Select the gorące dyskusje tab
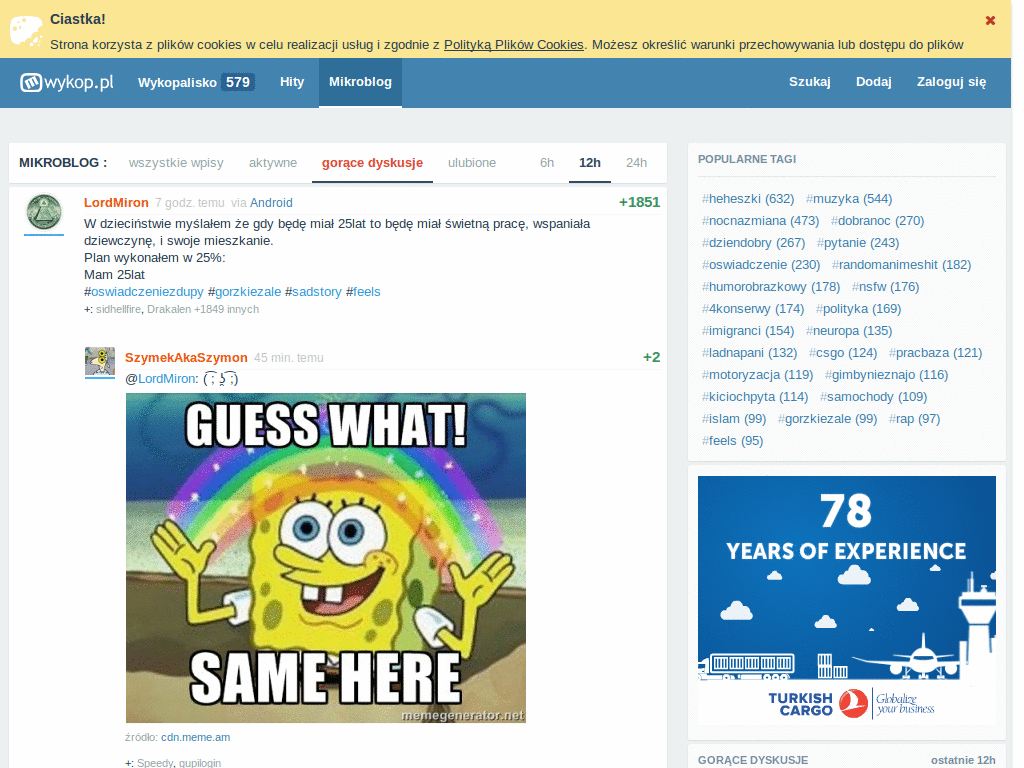 click(372, 163)
